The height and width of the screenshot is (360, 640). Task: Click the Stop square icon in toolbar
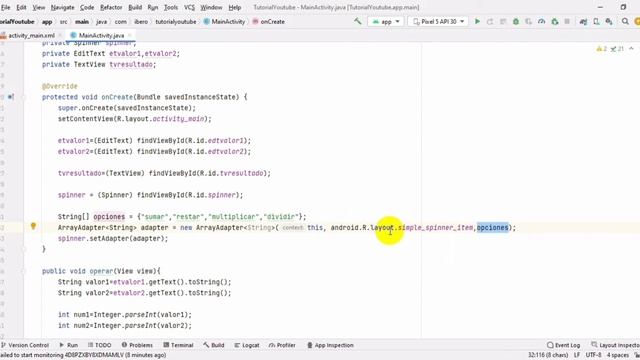coord(567,21)
